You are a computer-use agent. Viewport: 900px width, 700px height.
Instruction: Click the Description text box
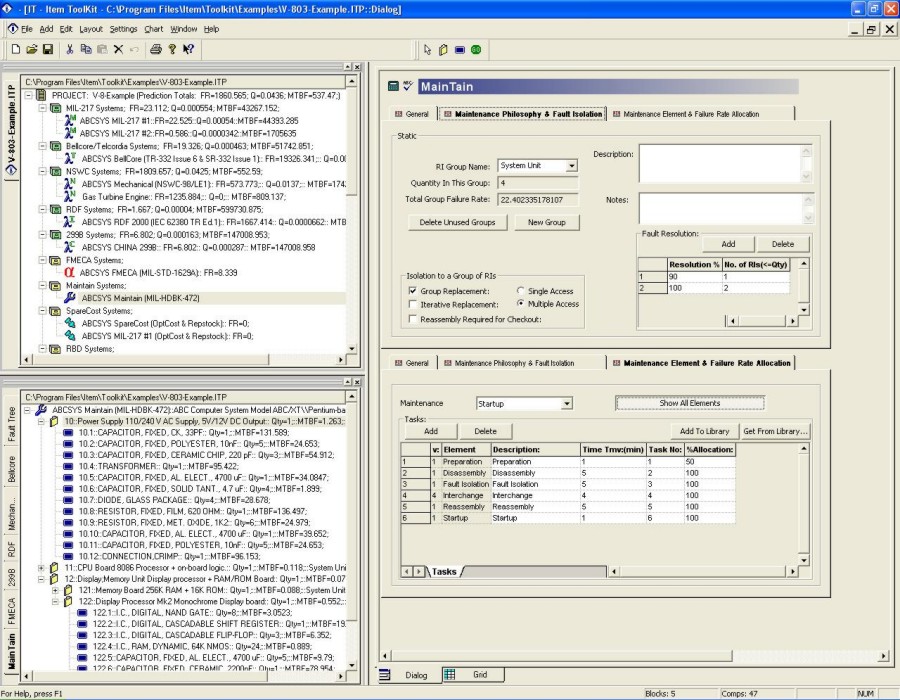click(720, 164)
